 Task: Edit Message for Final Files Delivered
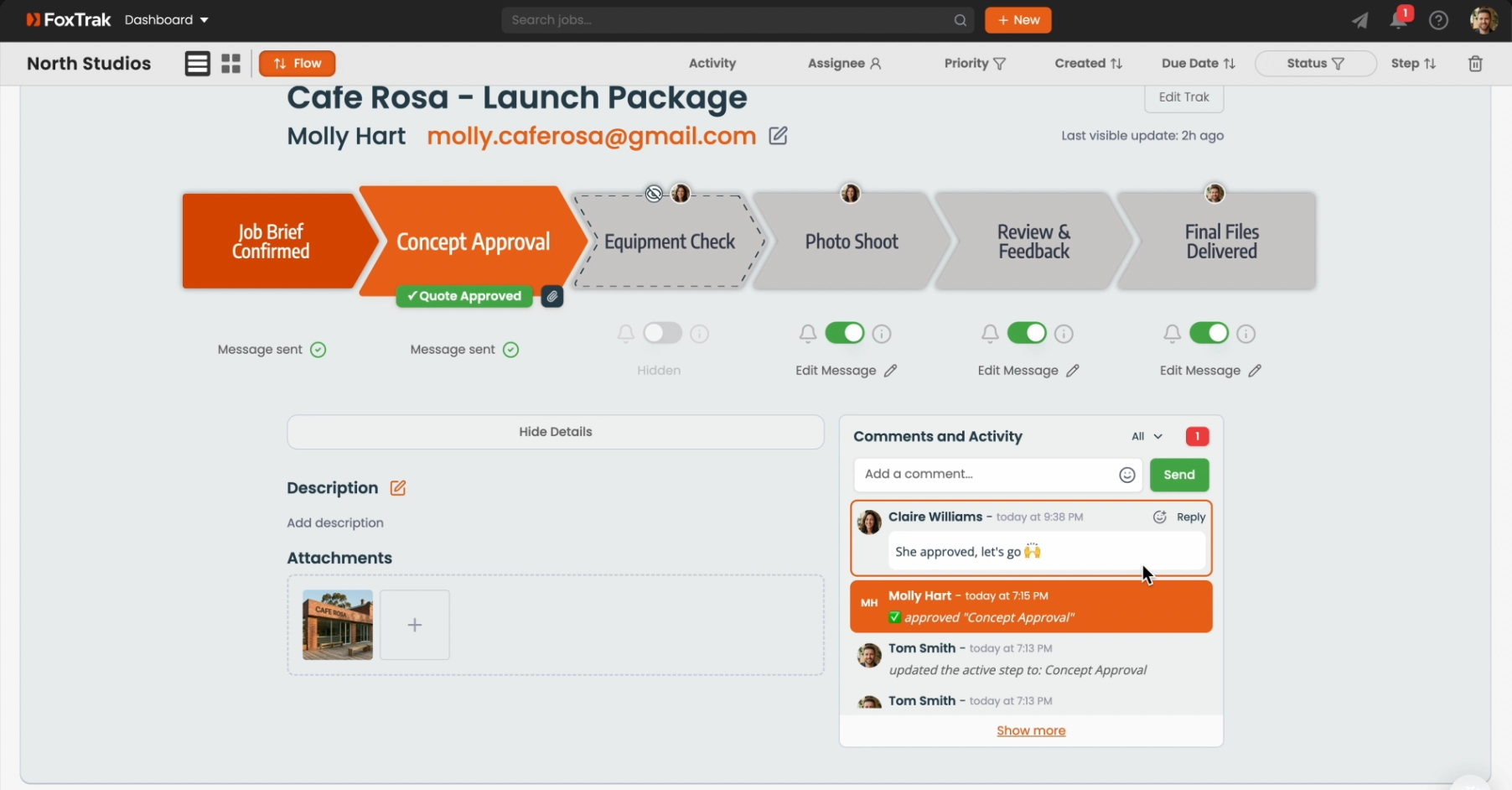pyautogui.click(x=1210, y=371)
